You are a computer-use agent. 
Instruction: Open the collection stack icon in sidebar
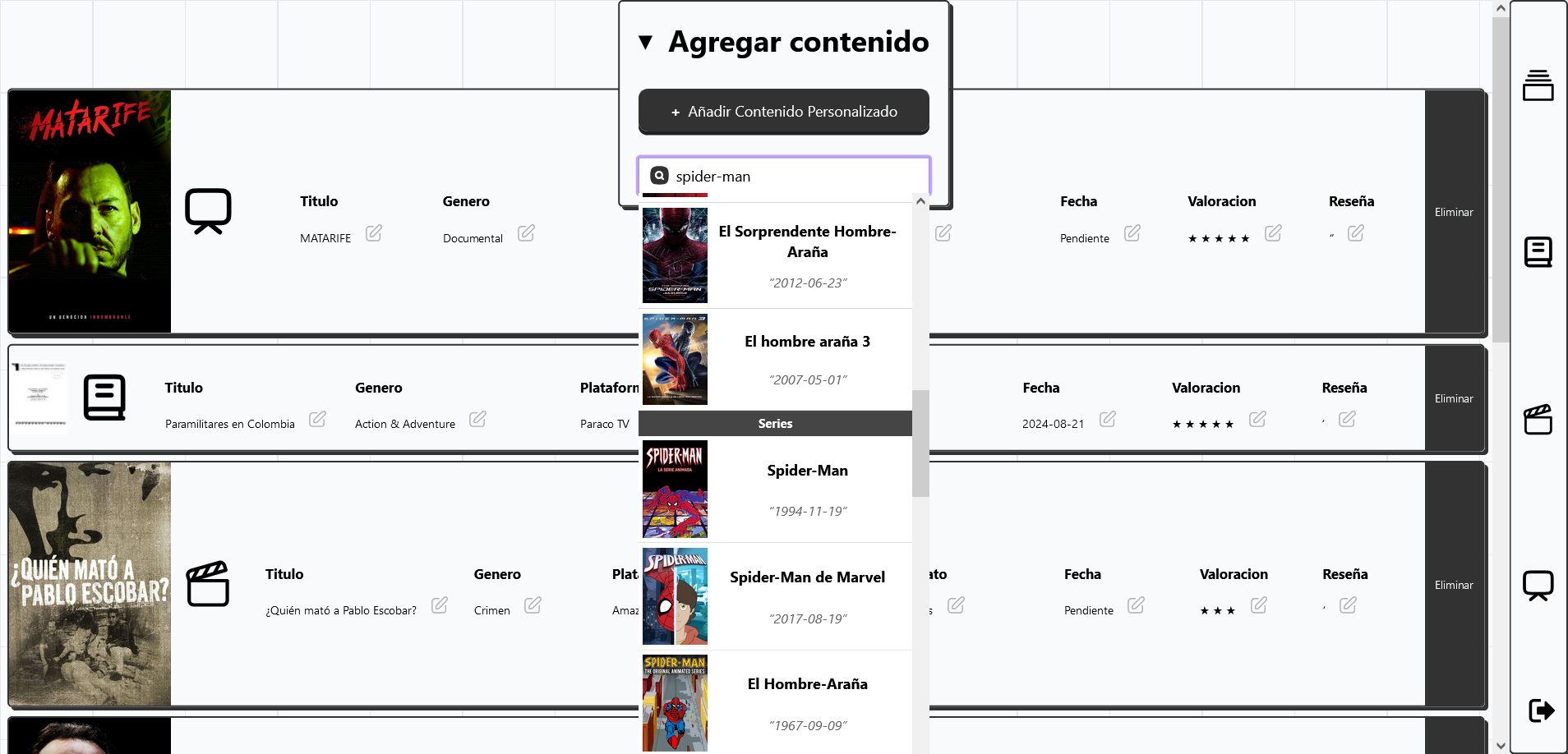pos(1538,85)
